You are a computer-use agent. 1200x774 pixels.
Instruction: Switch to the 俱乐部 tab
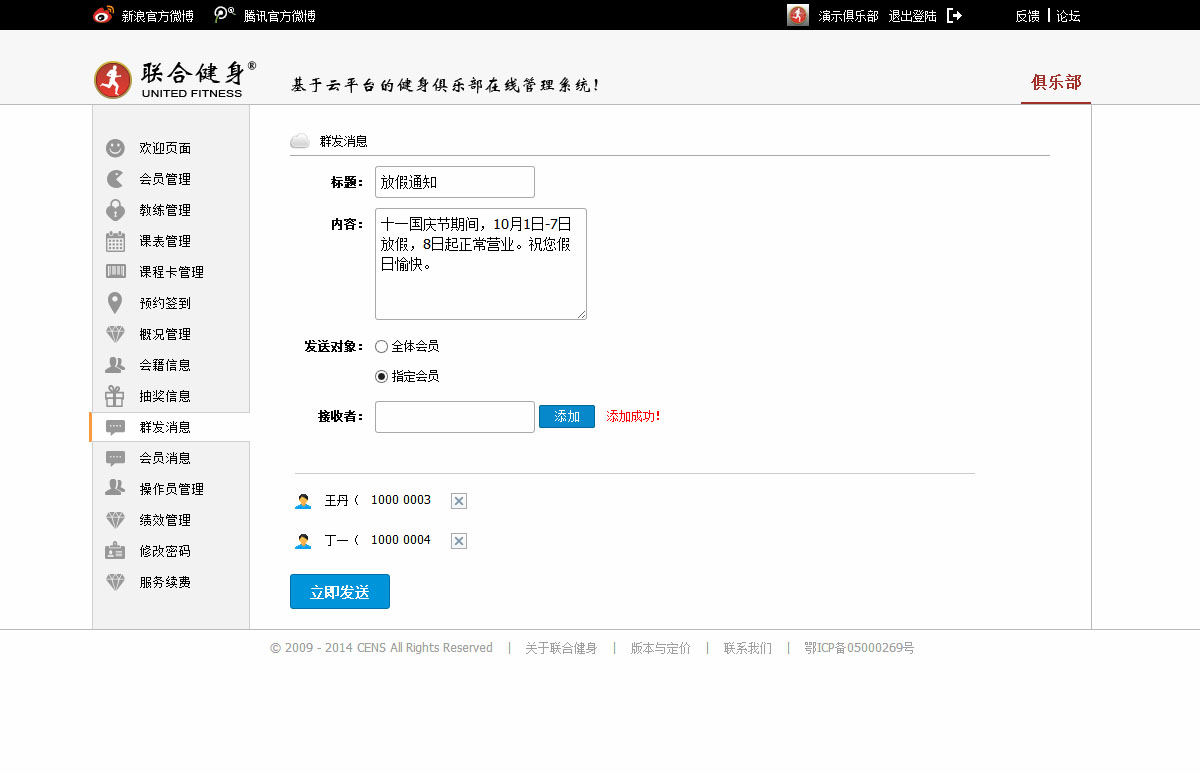click(x=1056, y=83)
